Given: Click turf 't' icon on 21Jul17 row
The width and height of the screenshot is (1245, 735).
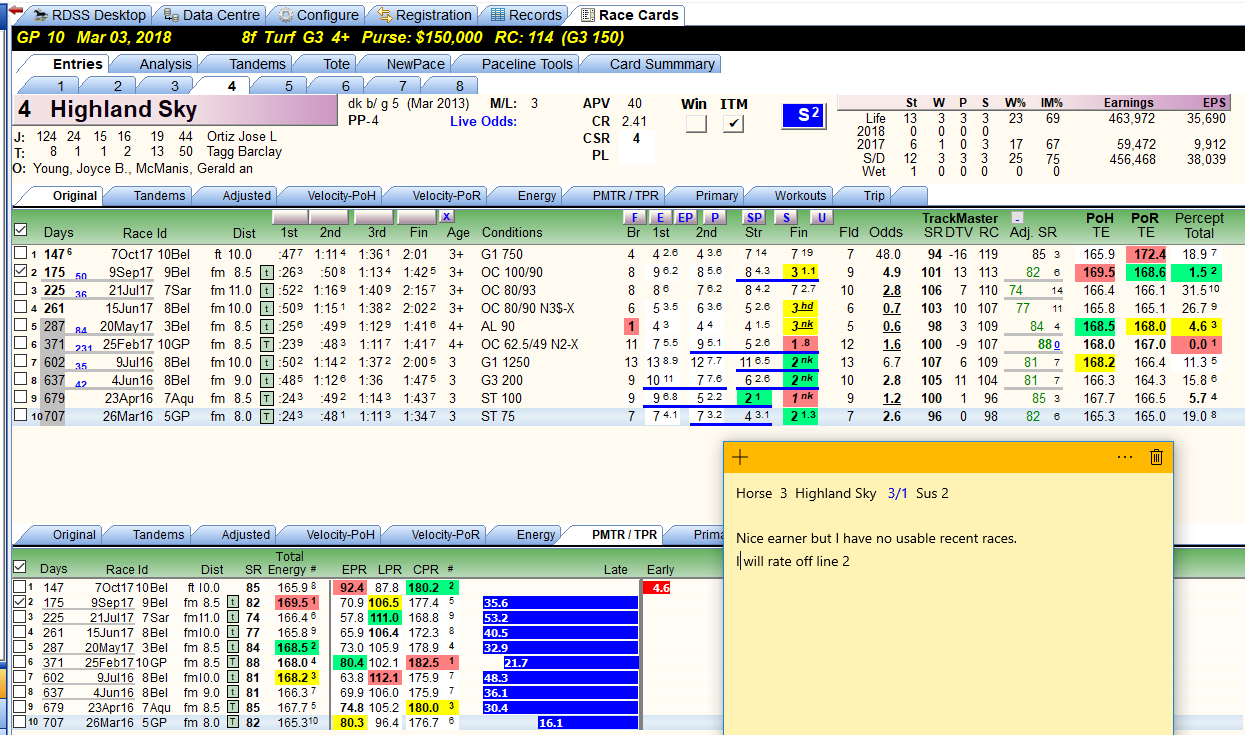Looking at the screenshot, I should pyautogui.click(x=267, y=289).
